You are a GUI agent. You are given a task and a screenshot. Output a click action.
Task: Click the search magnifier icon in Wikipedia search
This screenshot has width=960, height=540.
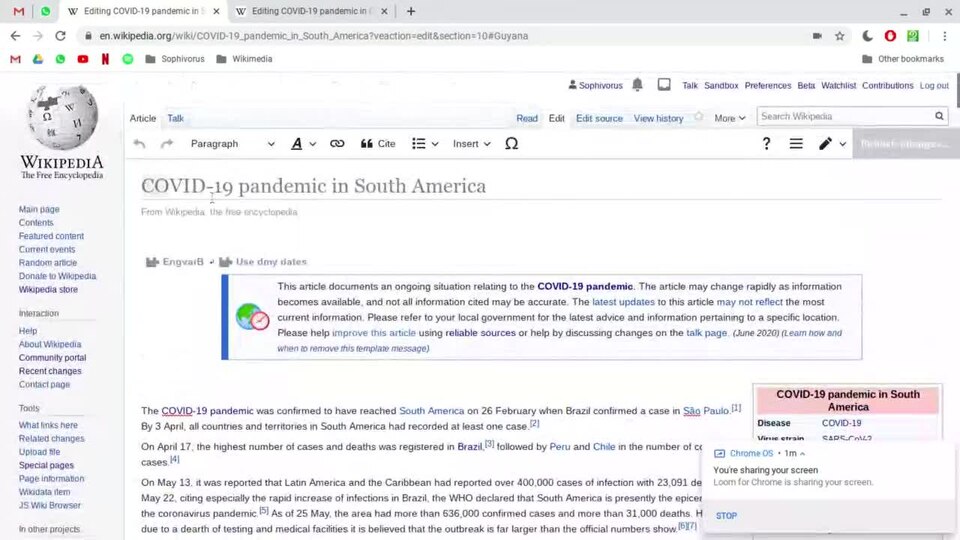coord(939,117)
